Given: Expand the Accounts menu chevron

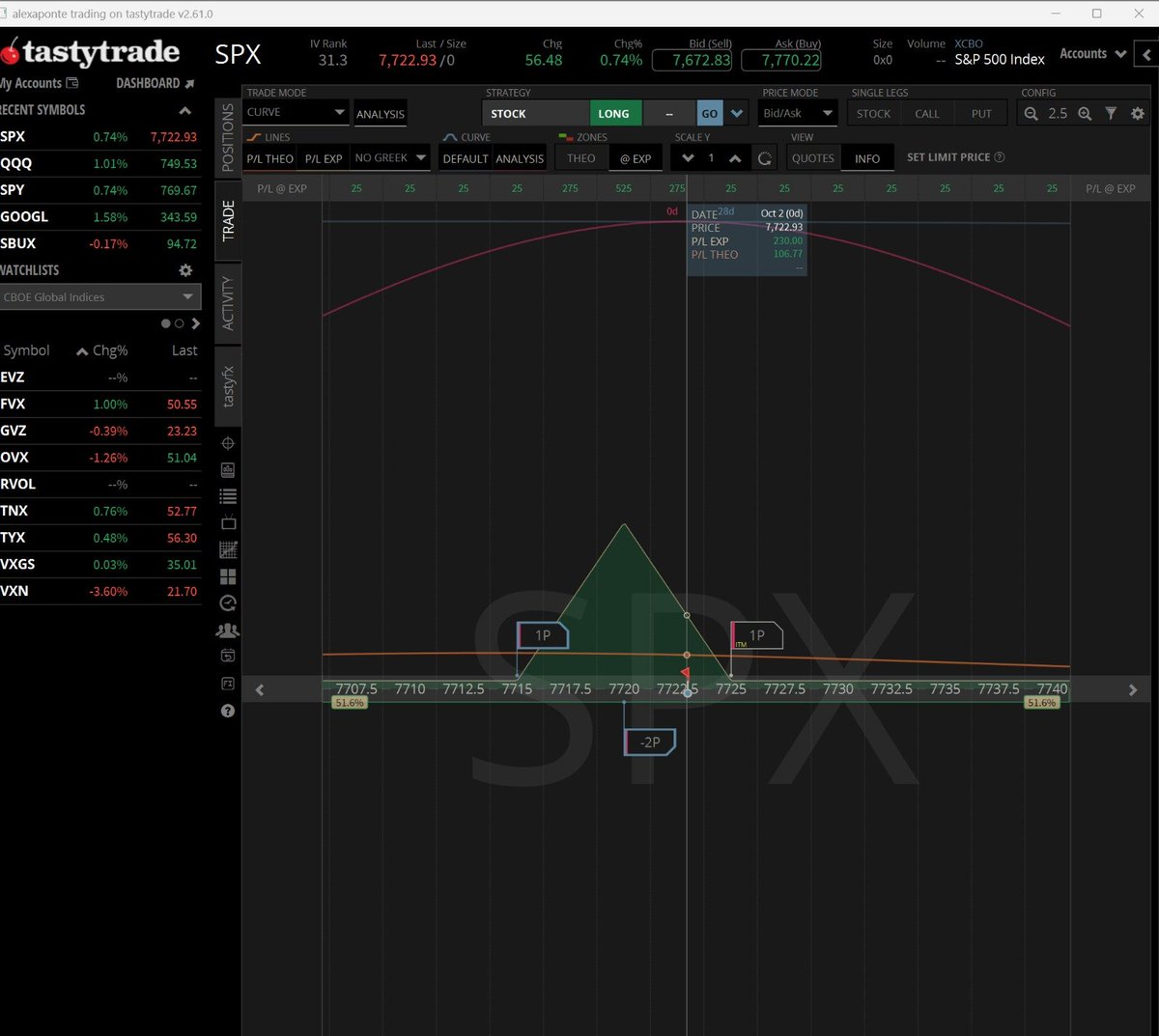Looking at the screenshot, I should [x=1120, y=54].
